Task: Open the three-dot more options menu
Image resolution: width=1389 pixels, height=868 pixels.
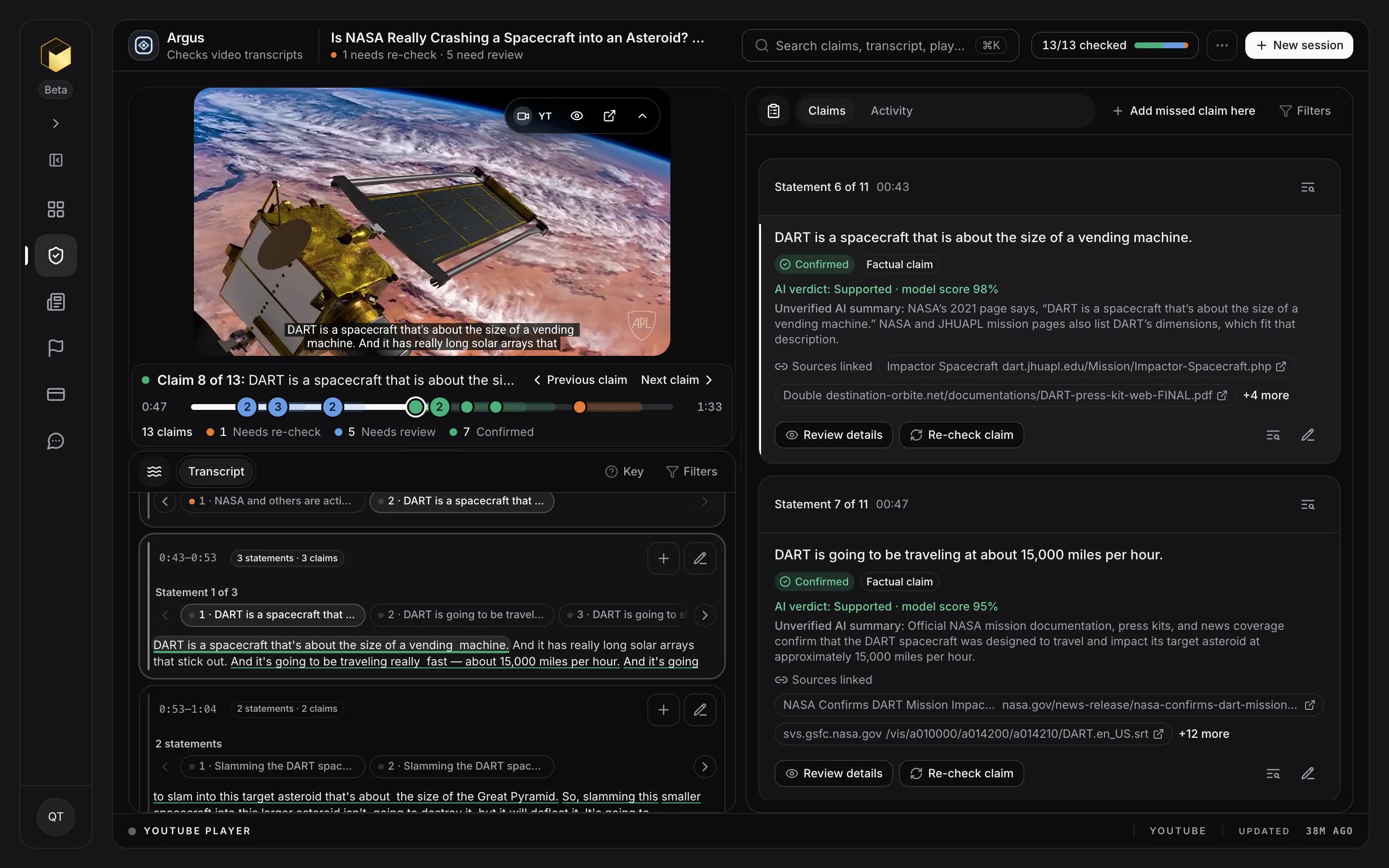Action: pyautogui.click(x=1221, y=45)
